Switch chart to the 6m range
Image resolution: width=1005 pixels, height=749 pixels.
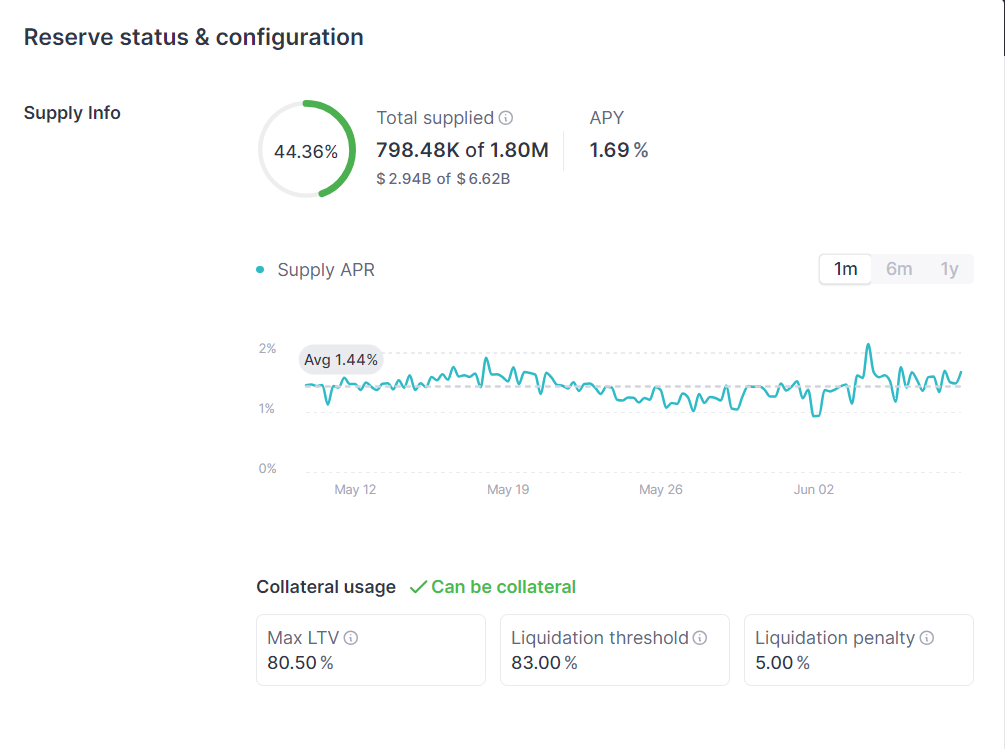[x=899, y=269]
